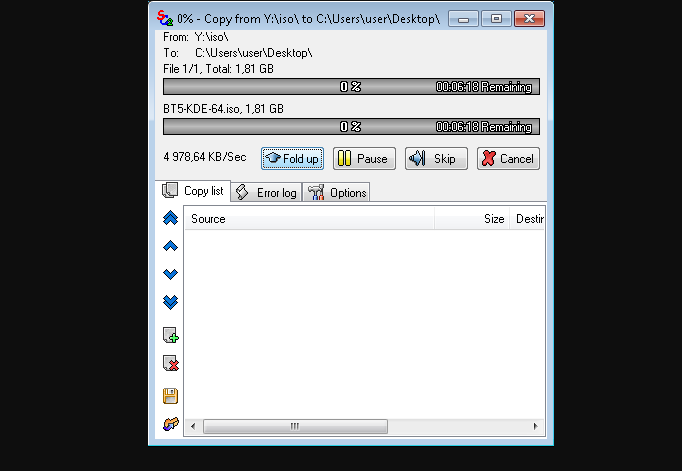The image size is (682, 471).
Task: Move selected item to bottom of list
Action: [170, 302]
